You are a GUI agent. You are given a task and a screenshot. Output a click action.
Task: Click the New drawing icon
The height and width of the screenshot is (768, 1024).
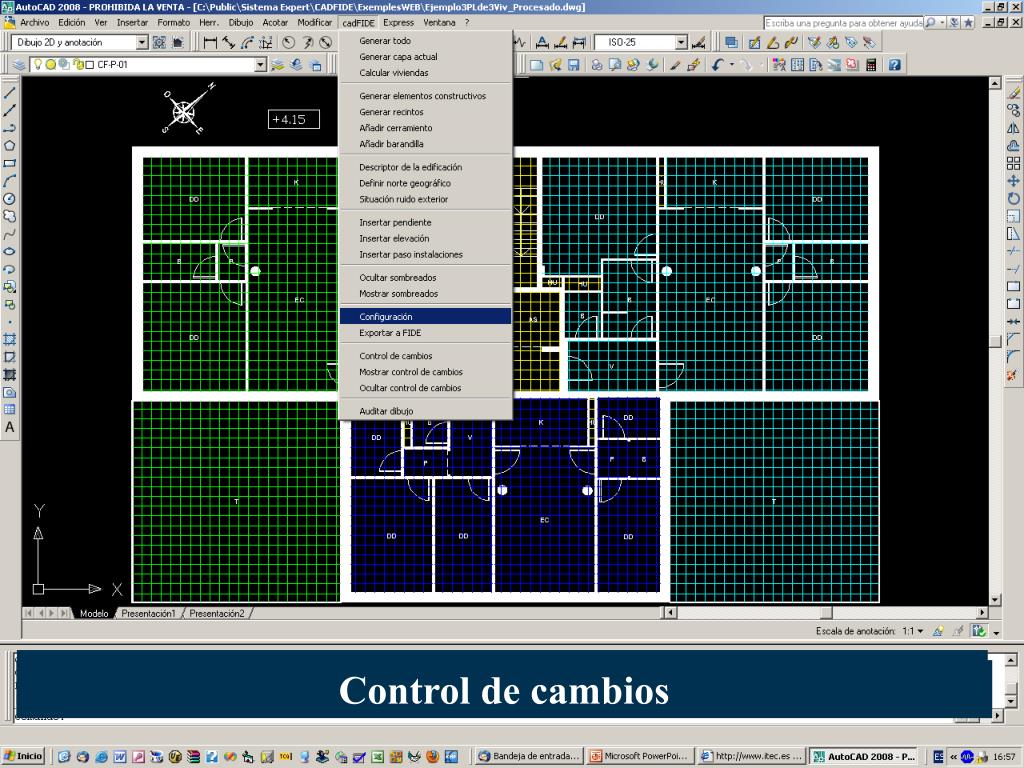tap(537, 65)
